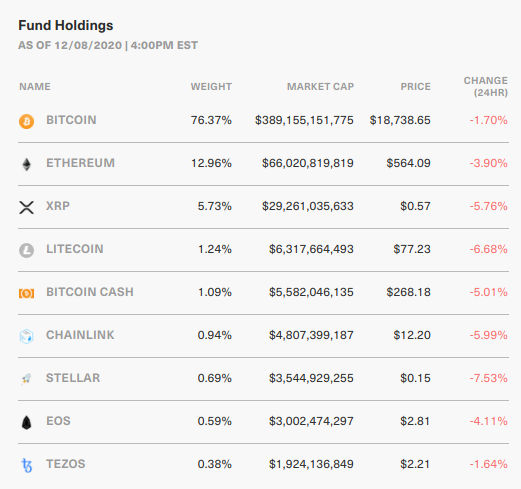Click the $18,738.65 Bitcoin price
This screenshot has width=521, height=489.
(400, 120)
